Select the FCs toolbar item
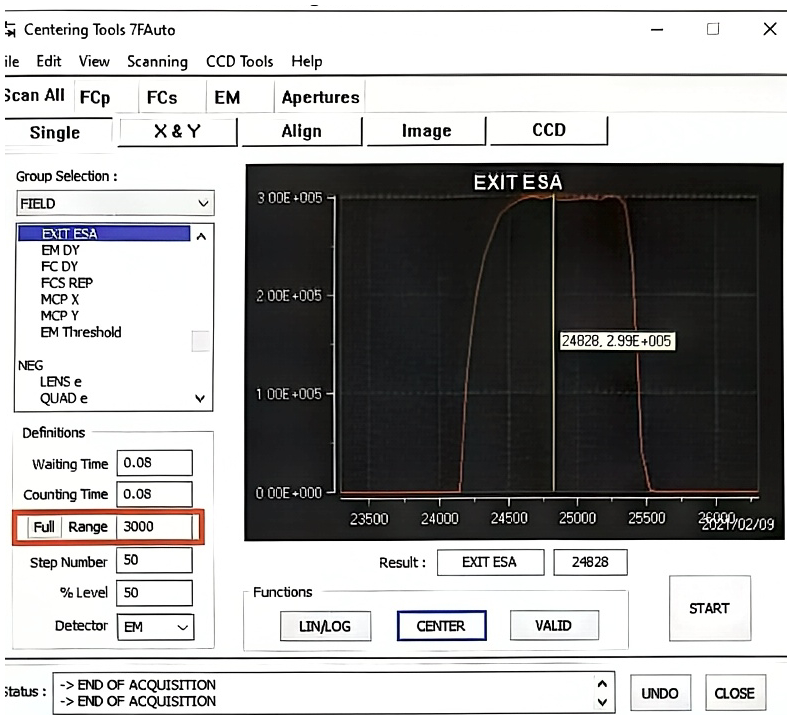The image size is (792, 720). tap(162, 97)
